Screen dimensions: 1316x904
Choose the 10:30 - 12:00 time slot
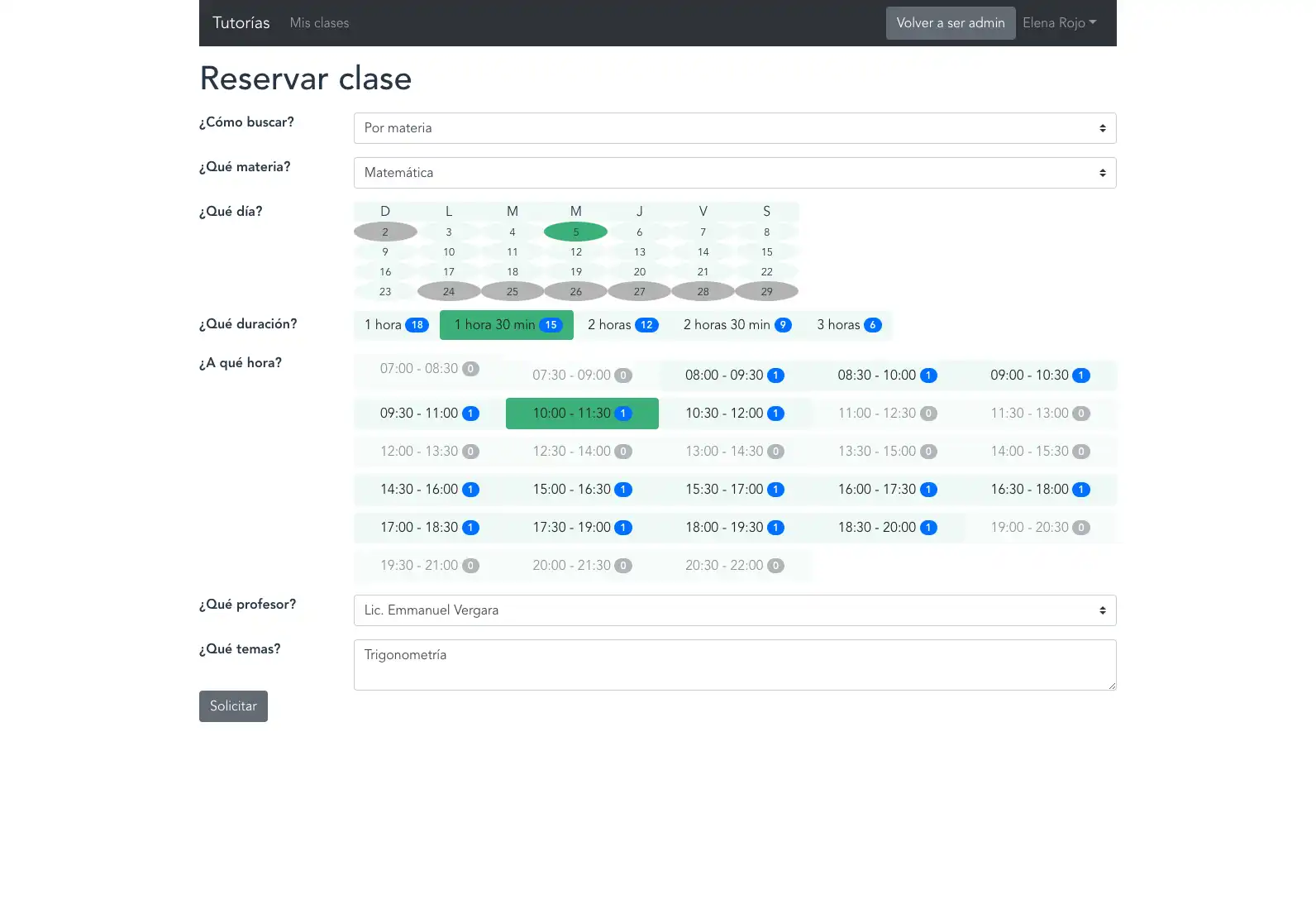(735, 414)
